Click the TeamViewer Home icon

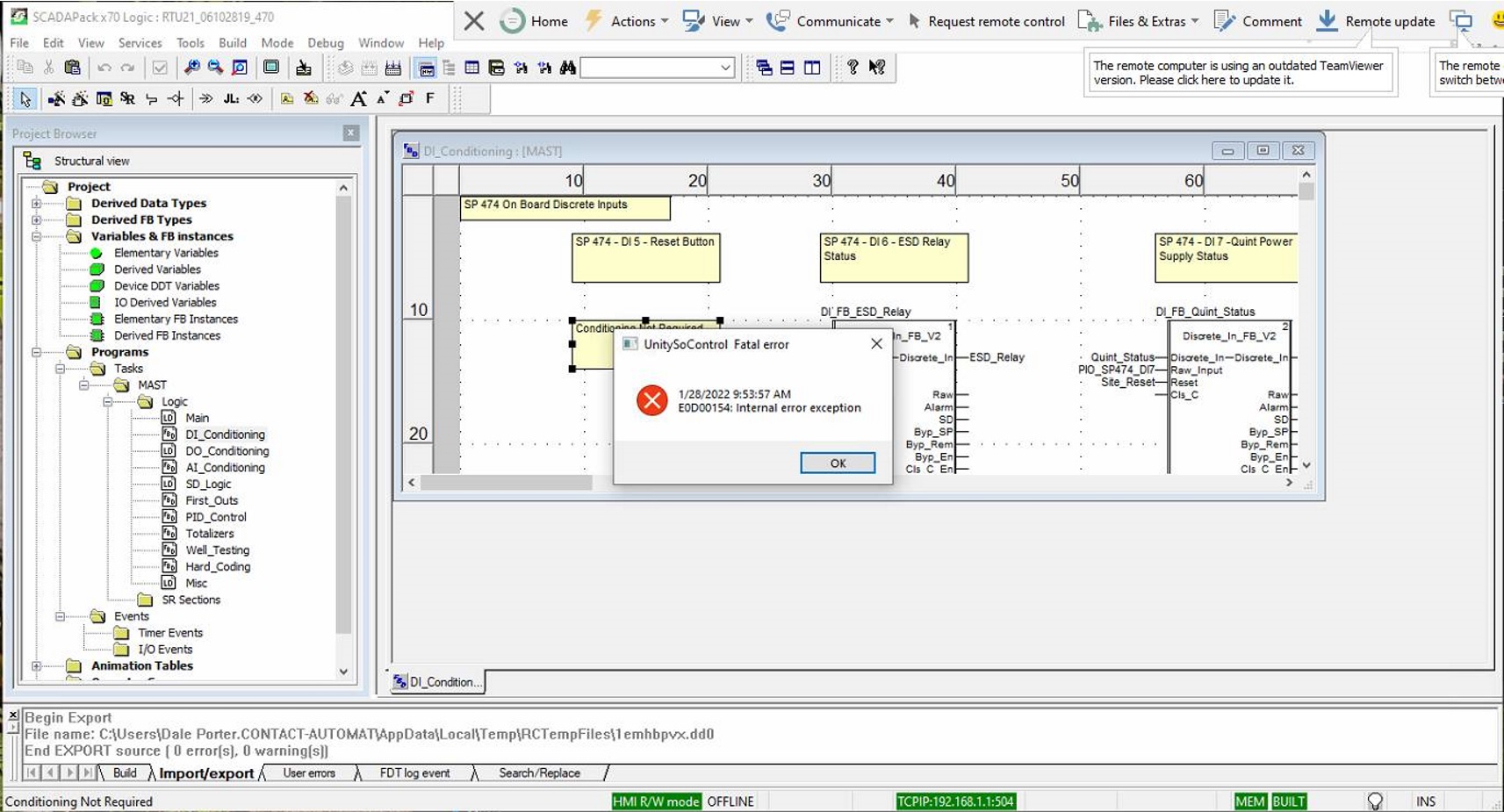click(512, 21)
